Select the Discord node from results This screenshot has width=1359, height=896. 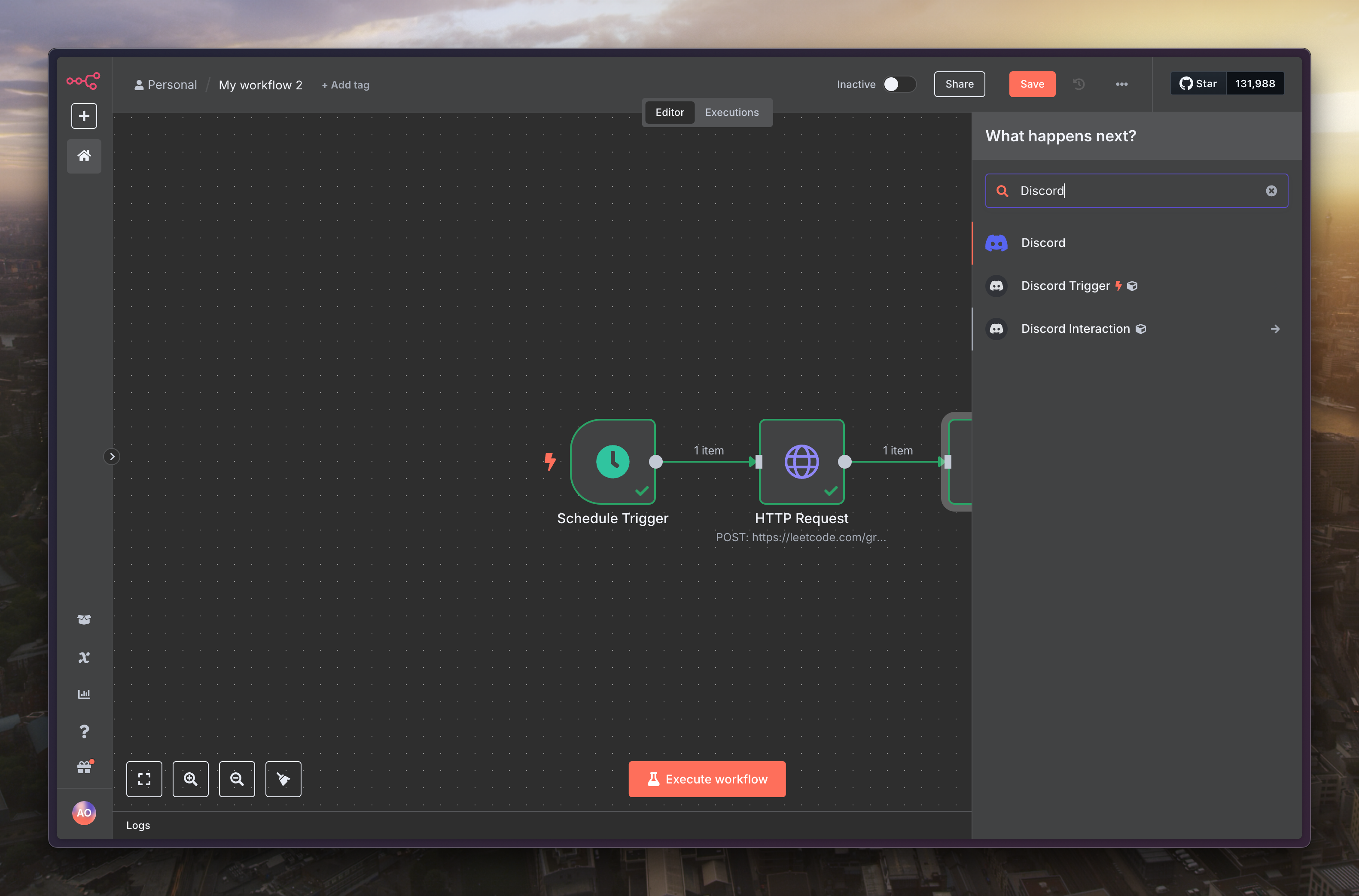pos(1043,243)
